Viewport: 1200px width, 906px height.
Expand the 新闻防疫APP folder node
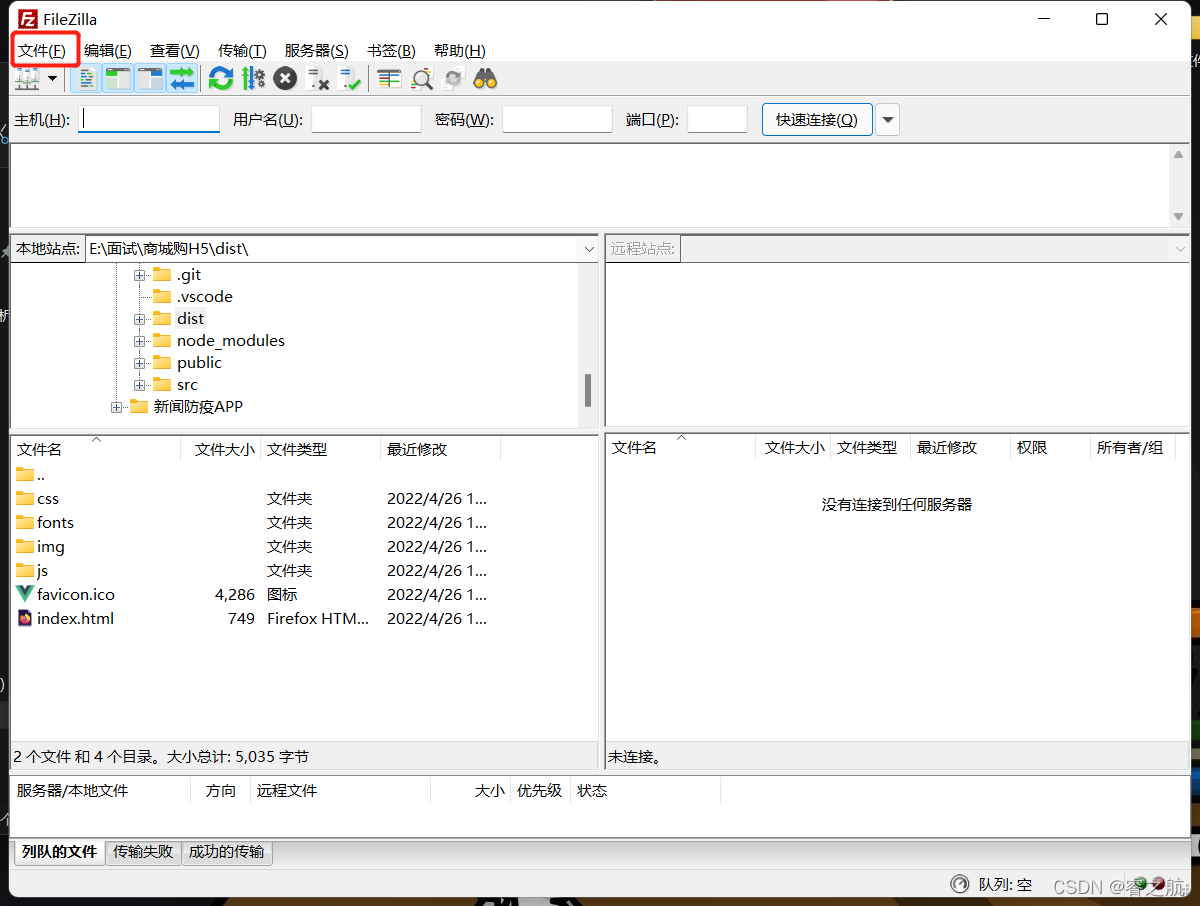pos(116,407)
